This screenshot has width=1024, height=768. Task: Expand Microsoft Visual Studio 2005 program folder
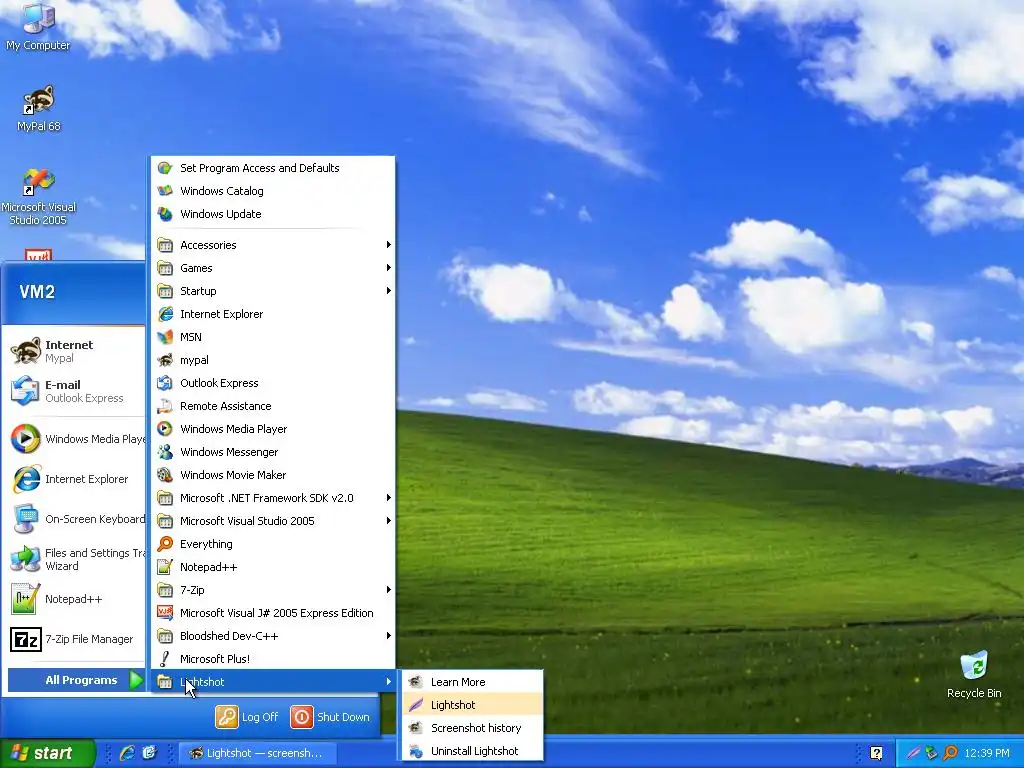[x=273, y=520]
